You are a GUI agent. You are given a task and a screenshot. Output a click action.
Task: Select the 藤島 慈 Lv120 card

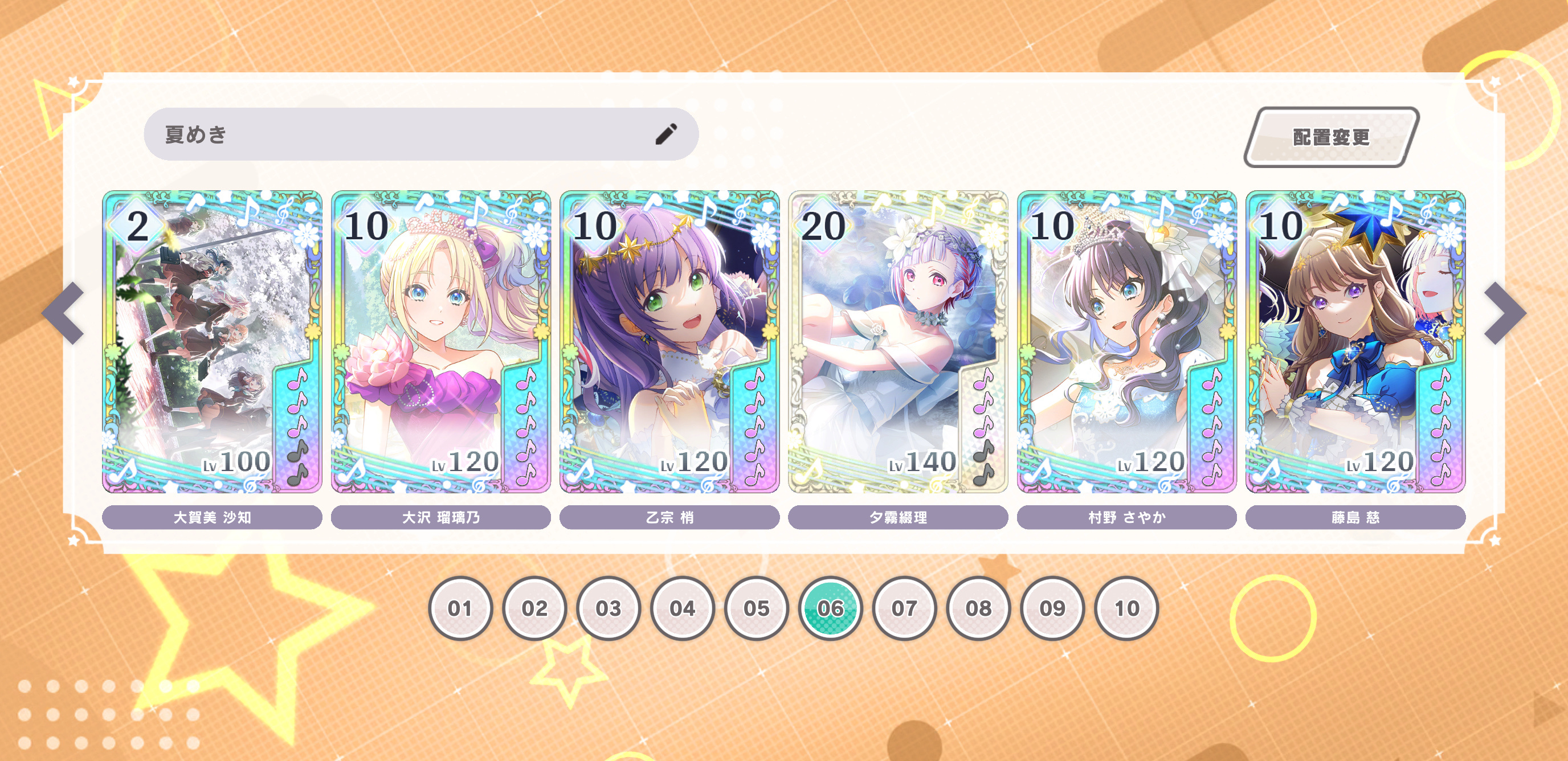coord(1355,342)
